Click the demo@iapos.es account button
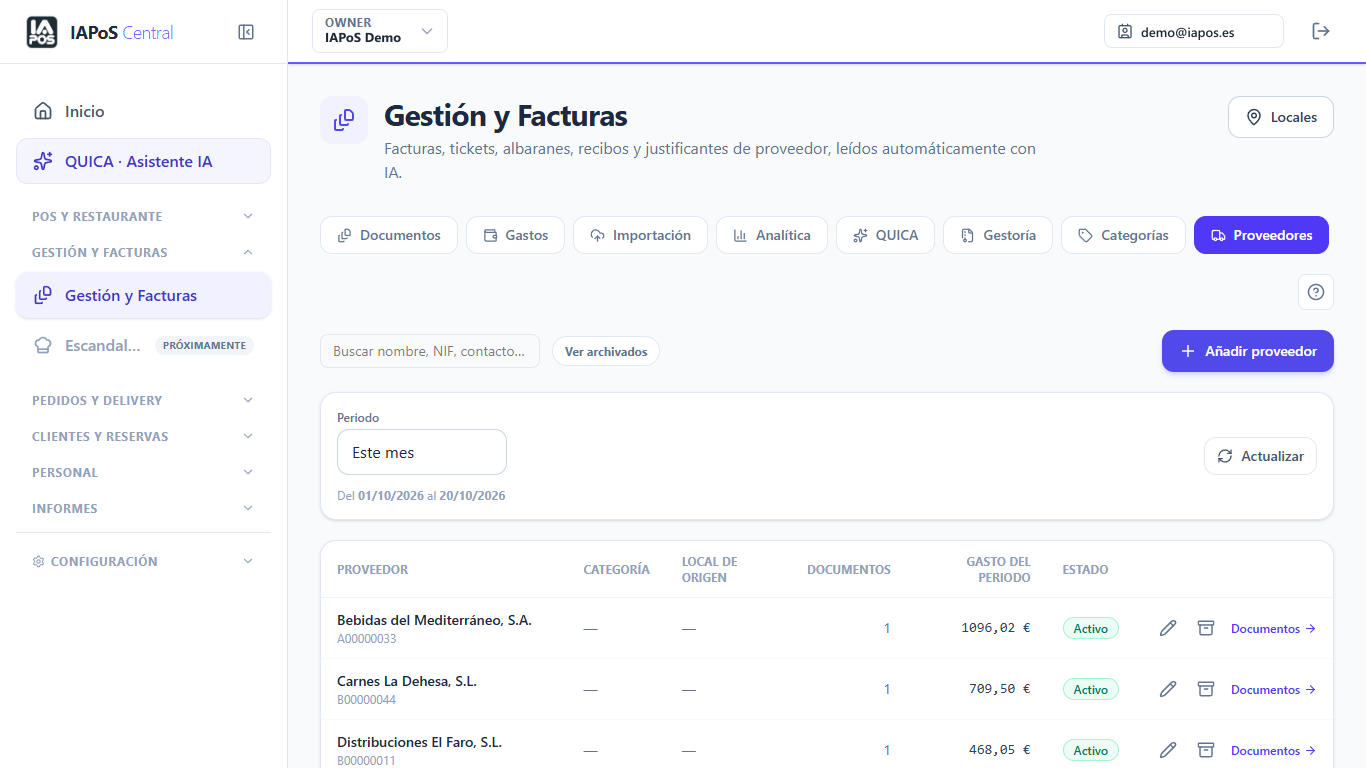This screenshot has height=768, width=1366. coord(1194,31)
